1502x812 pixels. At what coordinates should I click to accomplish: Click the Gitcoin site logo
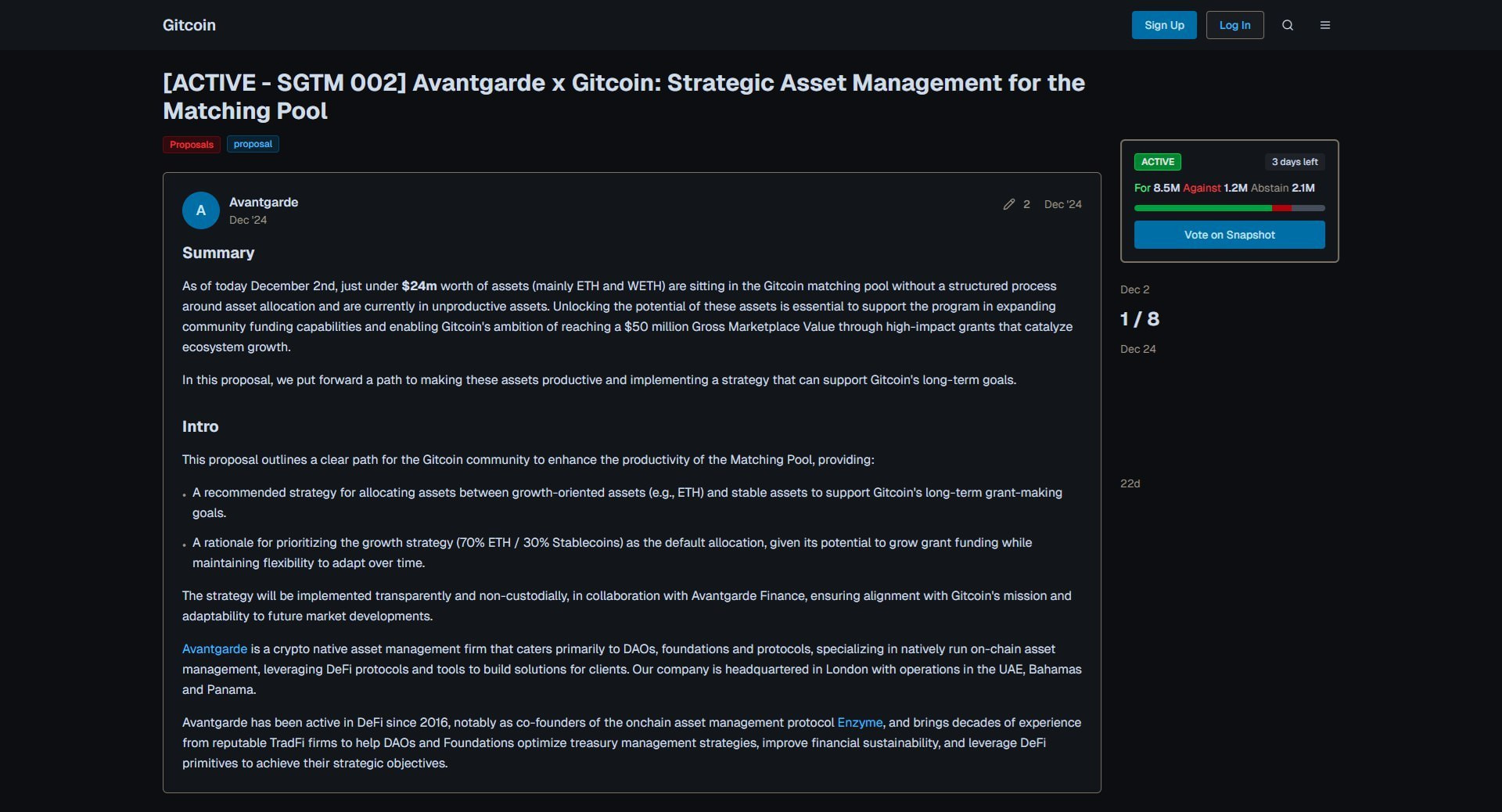189,25
